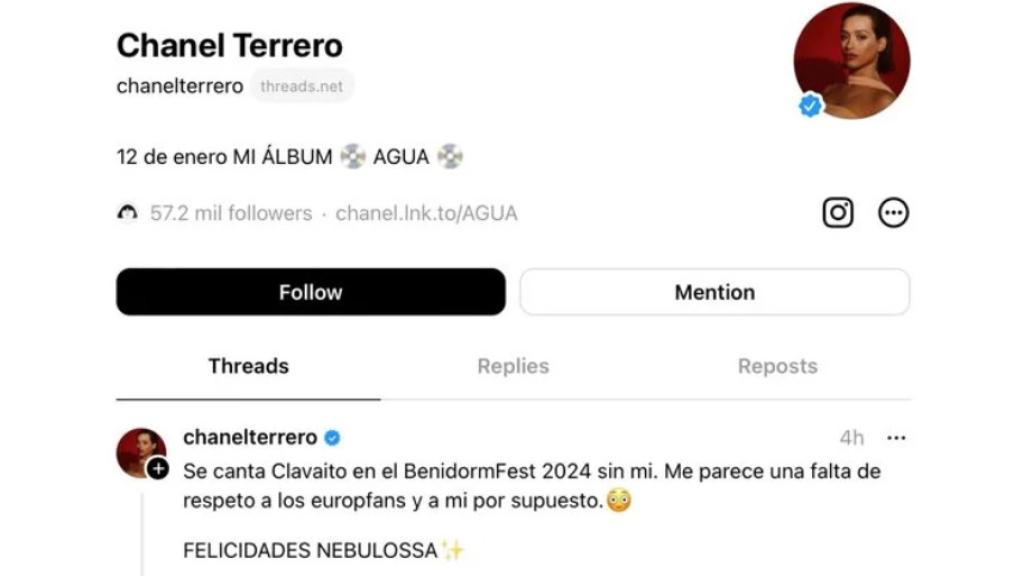Click the small avatar next to chanelterrero post
The height and width of the screenshot is (576, 1024).
[x=140, y=446]
